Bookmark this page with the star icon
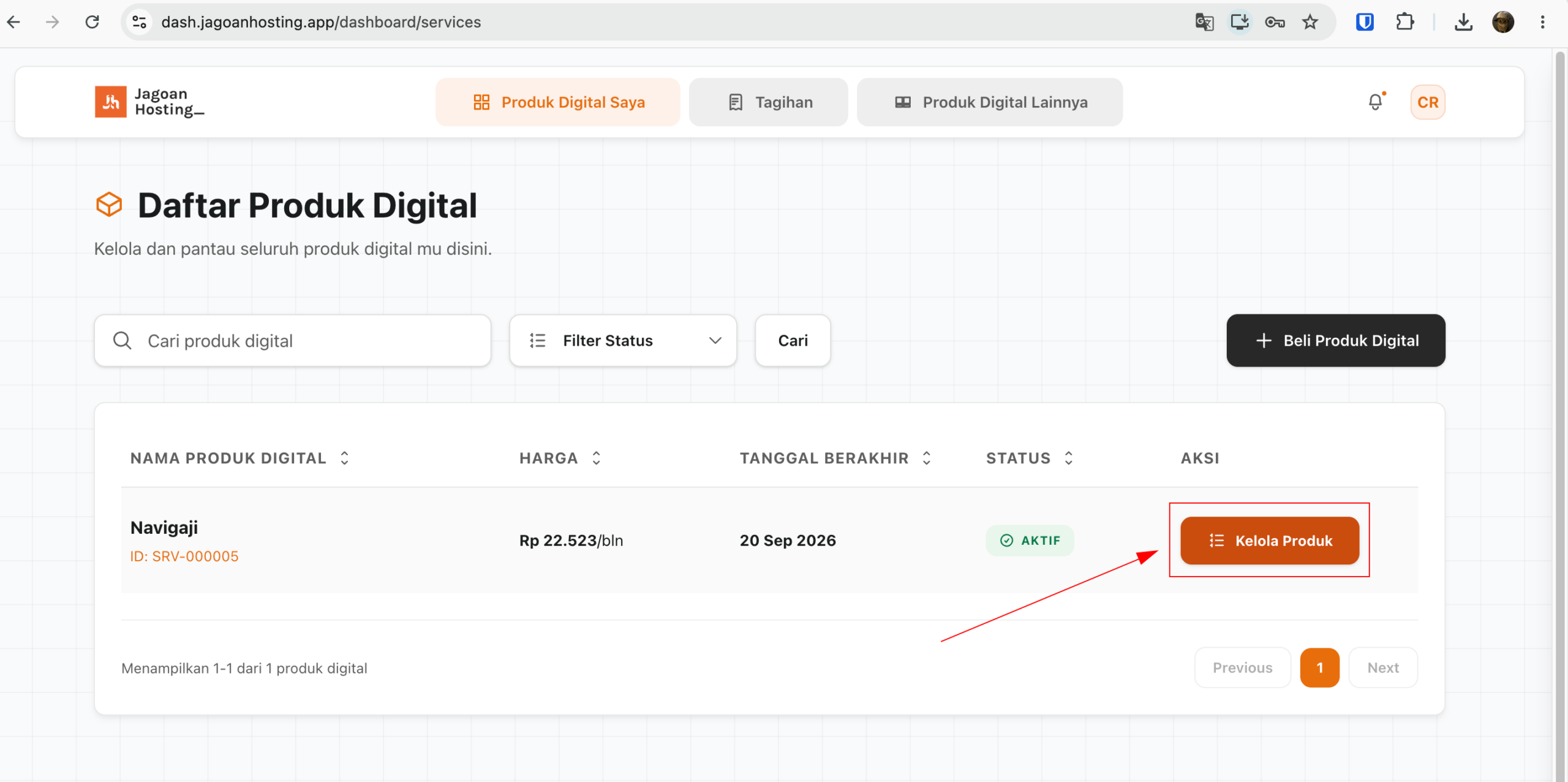 1310,22
